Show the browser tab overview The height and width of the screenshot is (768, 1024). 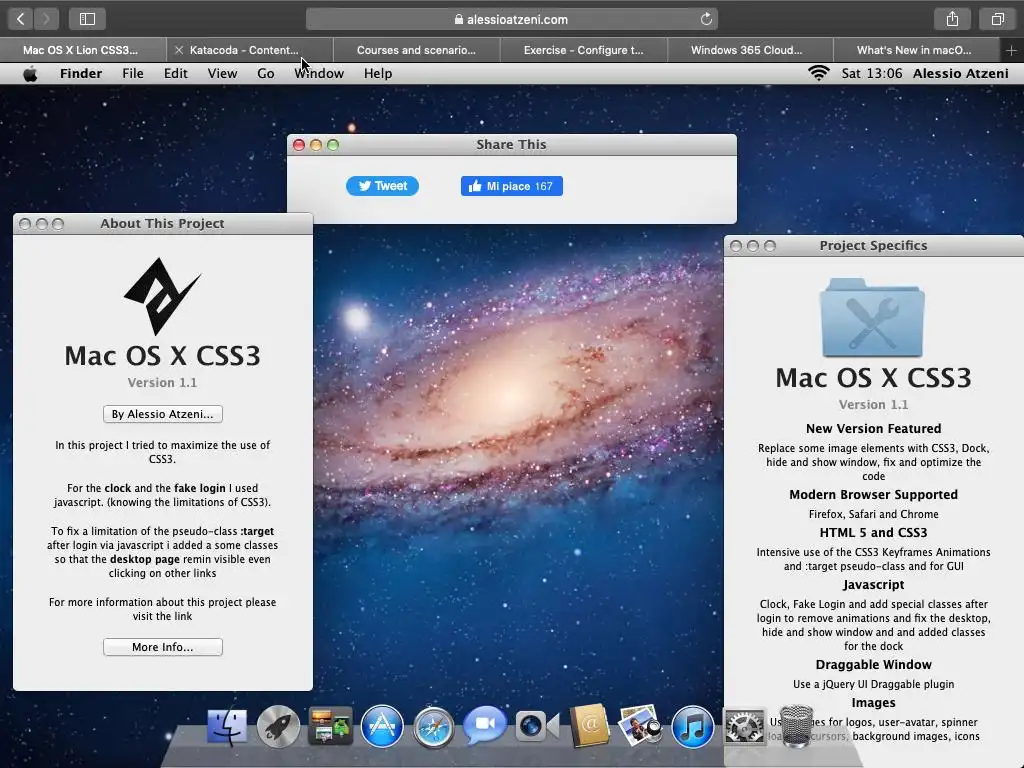[x=997, y=19]
